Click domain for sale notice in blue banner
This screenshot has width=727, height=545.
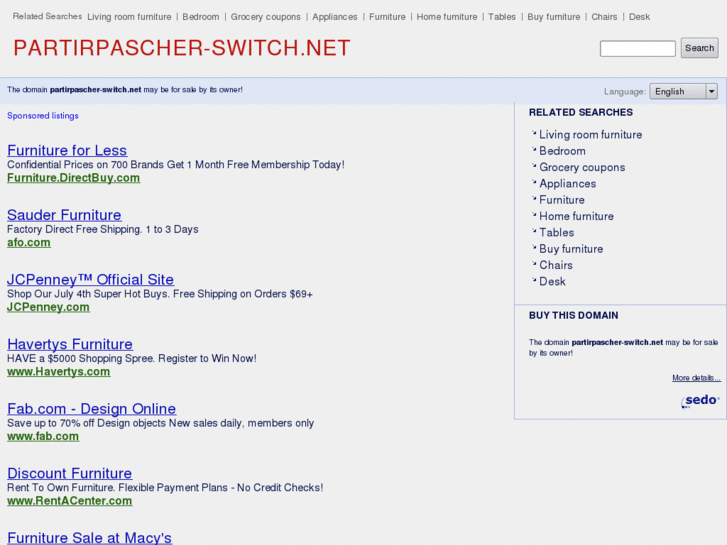click(x=125, y=90)
